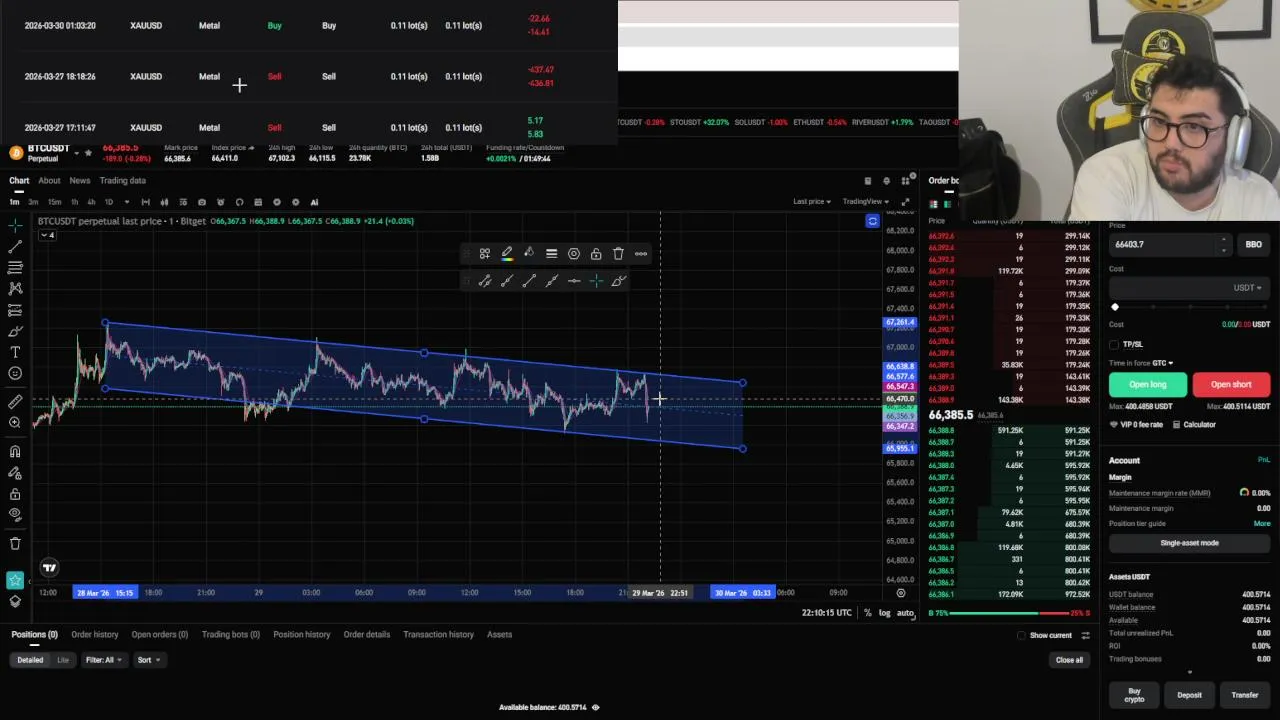Select the 1D timeframe
Screen dimensions: 1280x720
tap(109, 202)
